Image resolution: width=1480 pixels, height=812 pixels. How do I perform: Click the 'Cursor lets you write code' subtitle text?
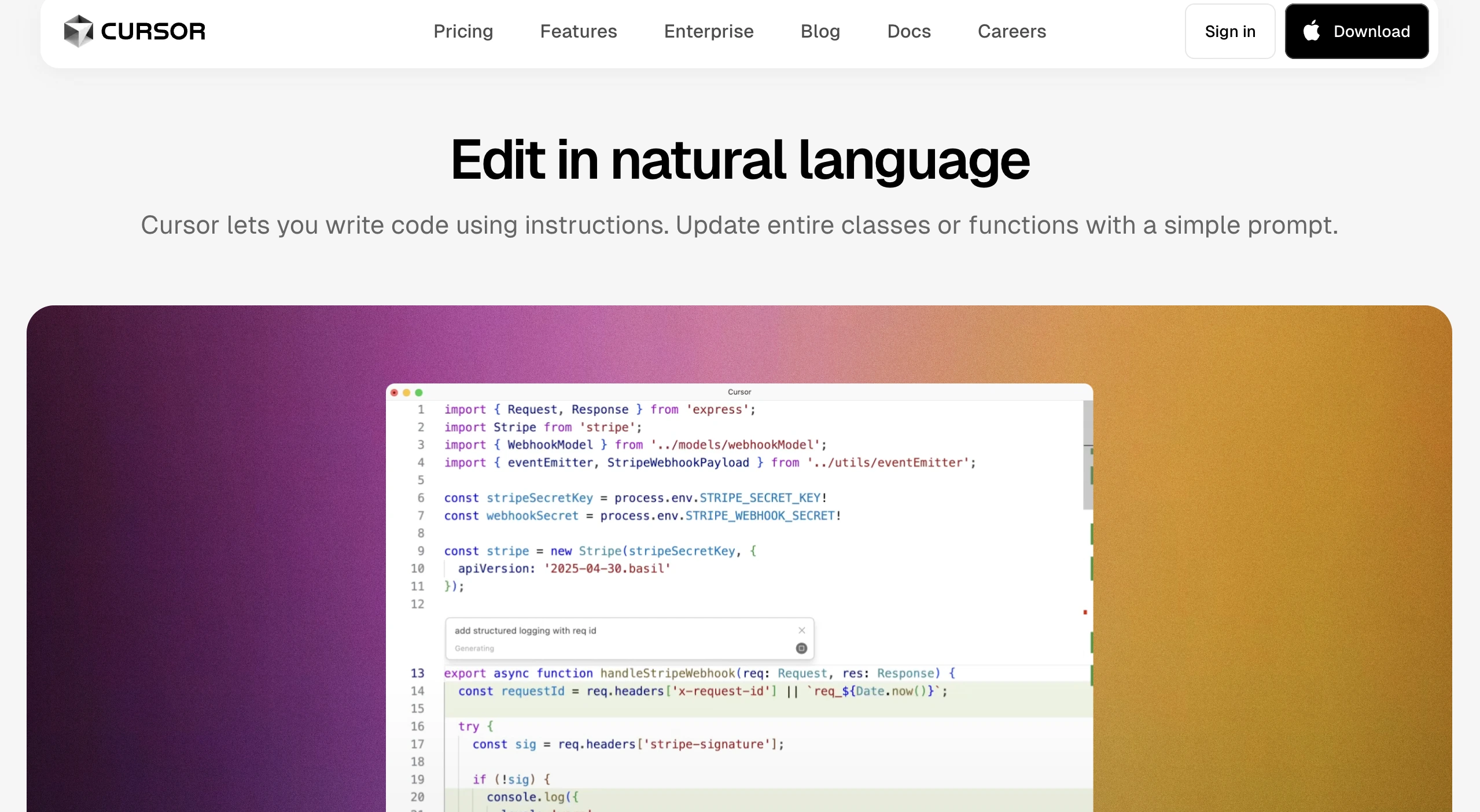[739, 225]
